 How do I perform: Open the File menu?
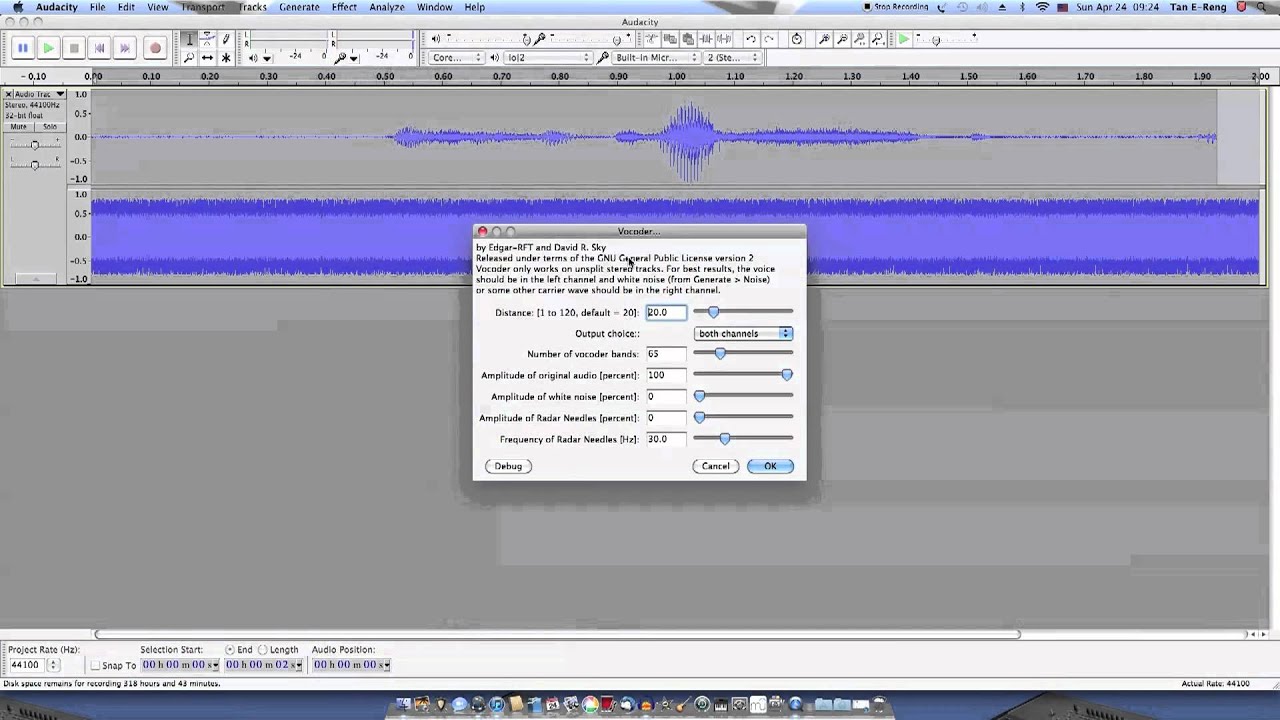97,7
